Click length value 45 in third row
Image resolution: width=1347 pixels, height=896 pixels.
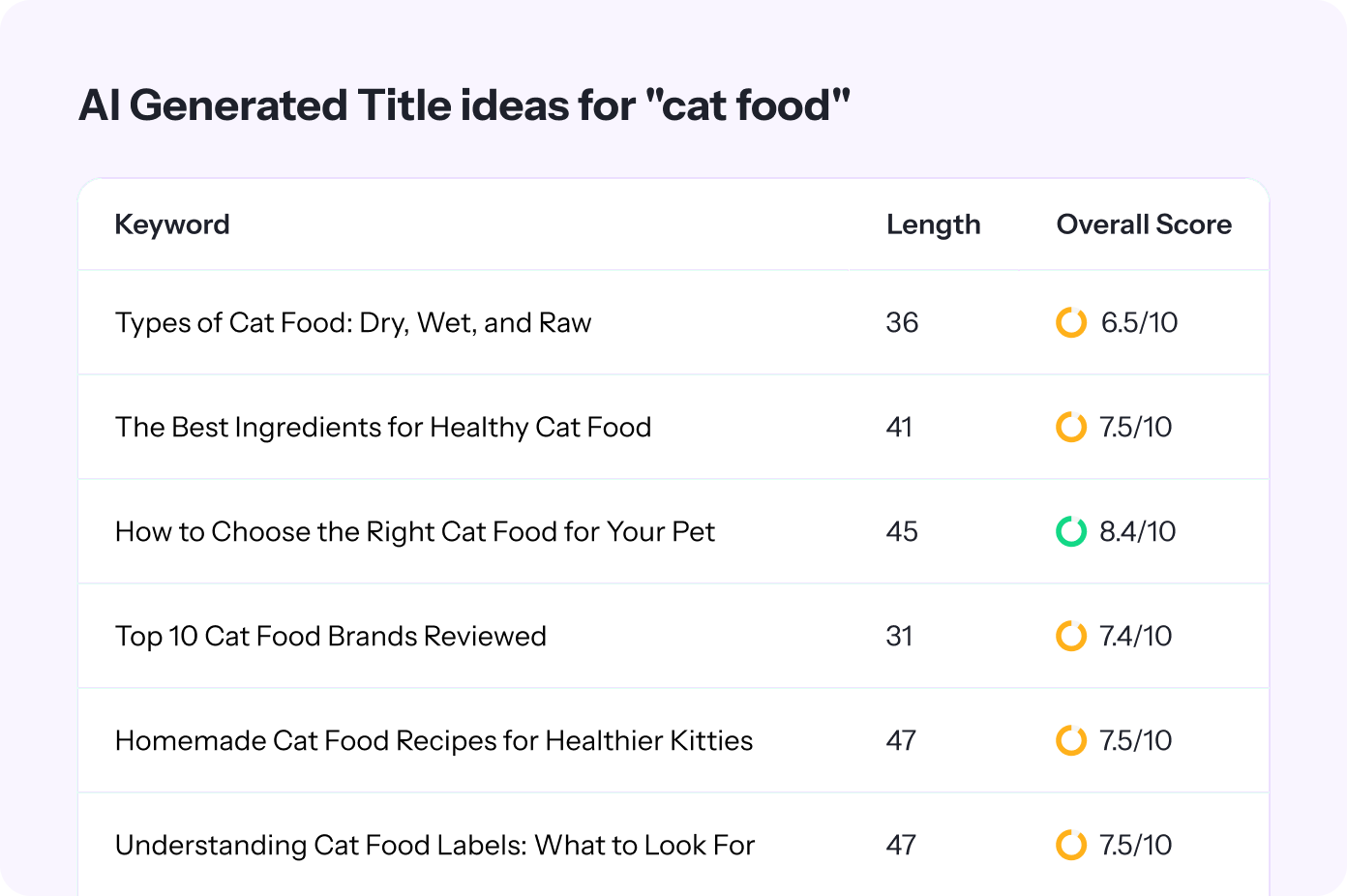(902, 531)
